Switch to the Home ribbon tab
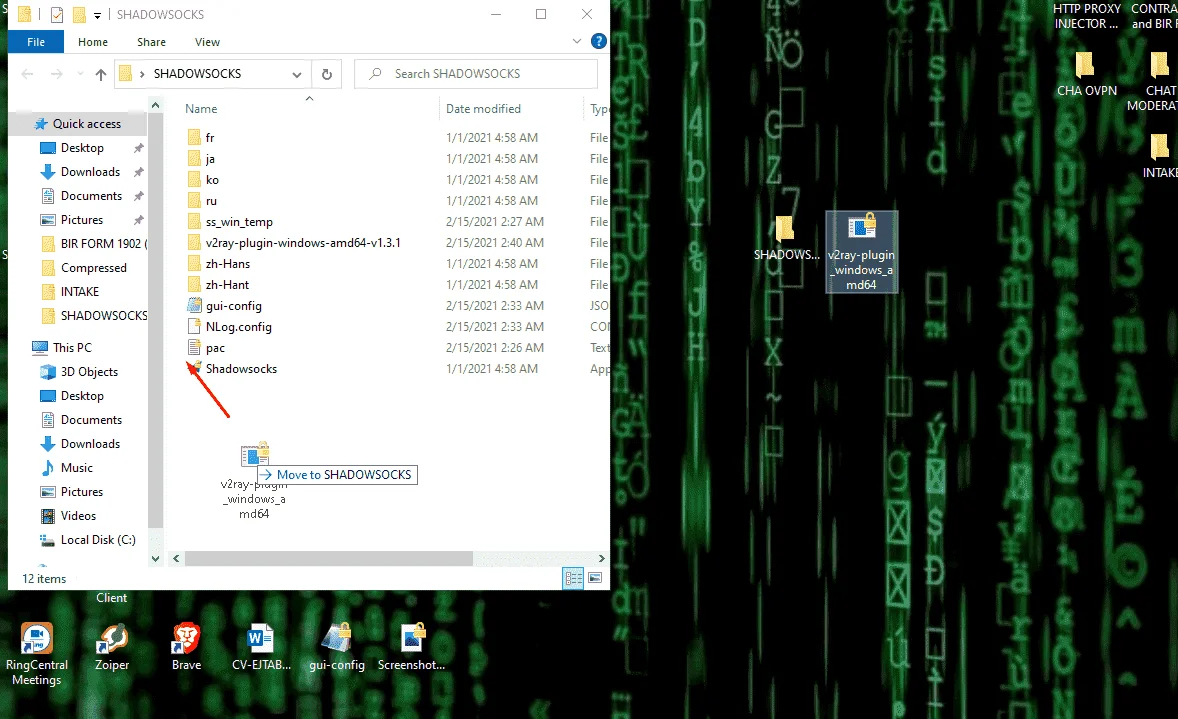Image resolution: width=1178 pixels, height=719 pixels. point(92,42)
